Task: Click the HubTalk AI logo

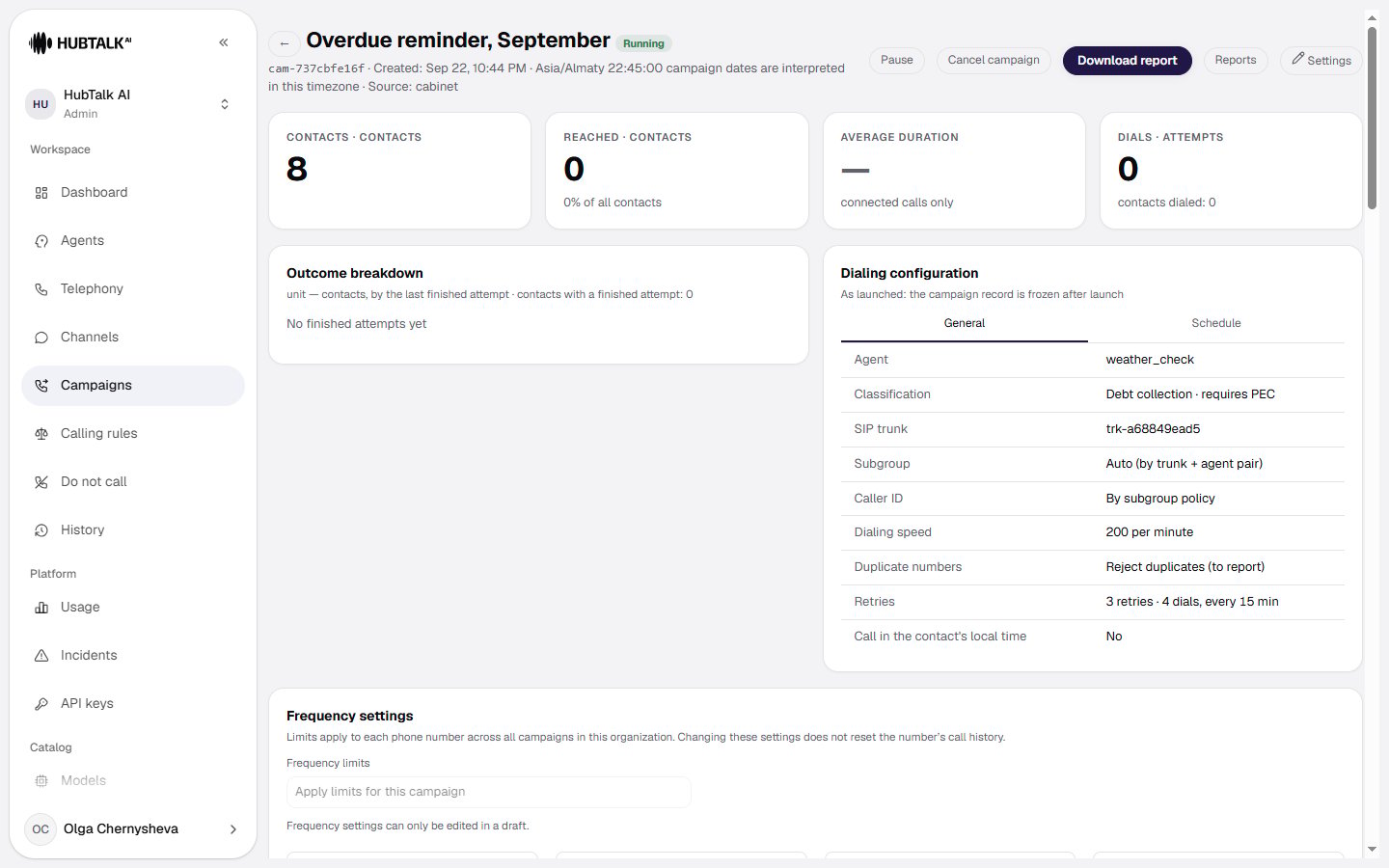Action: [80, 42]
